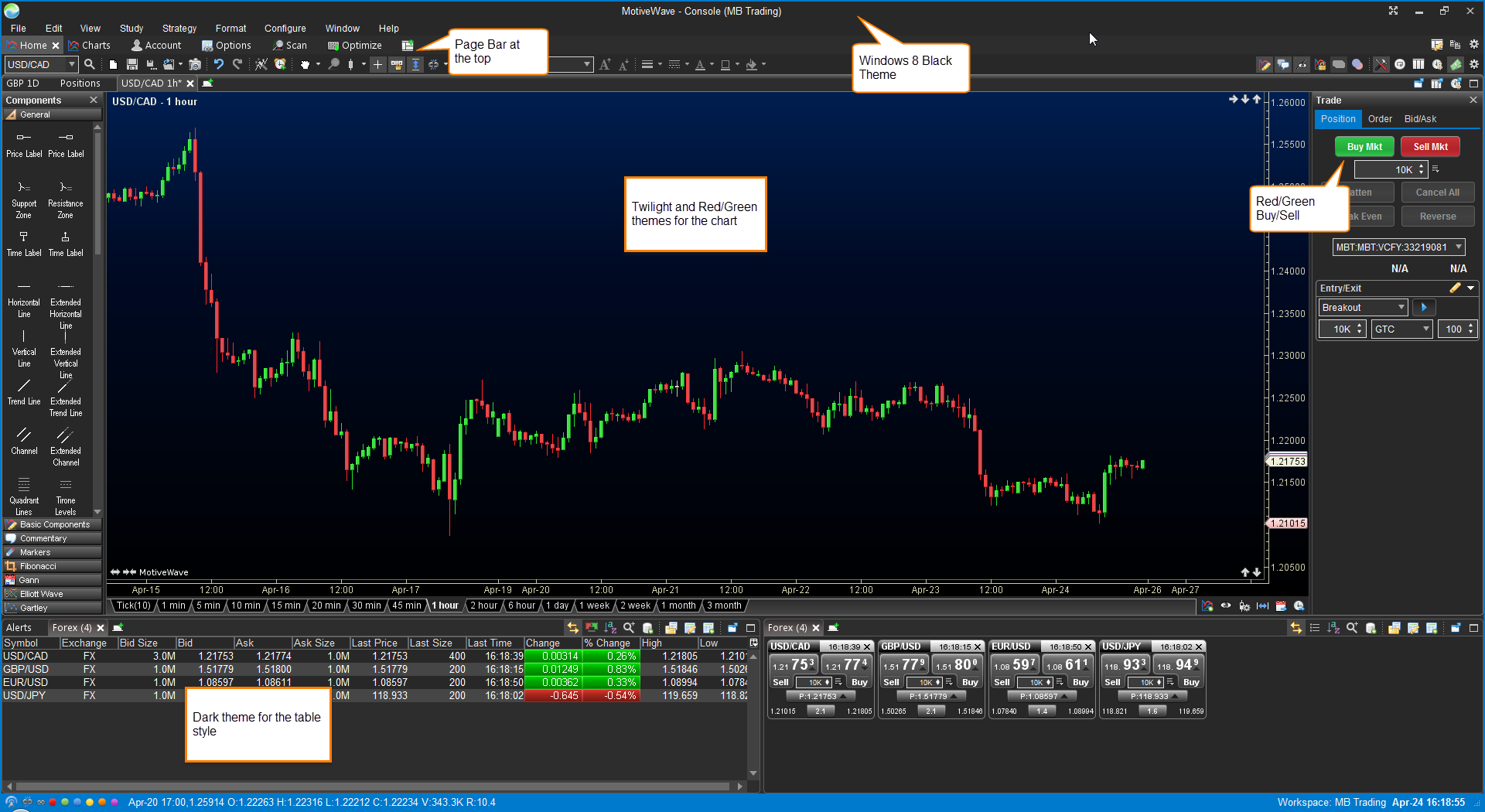Open the GBP 1D chart tab

(x=23, y=84)
